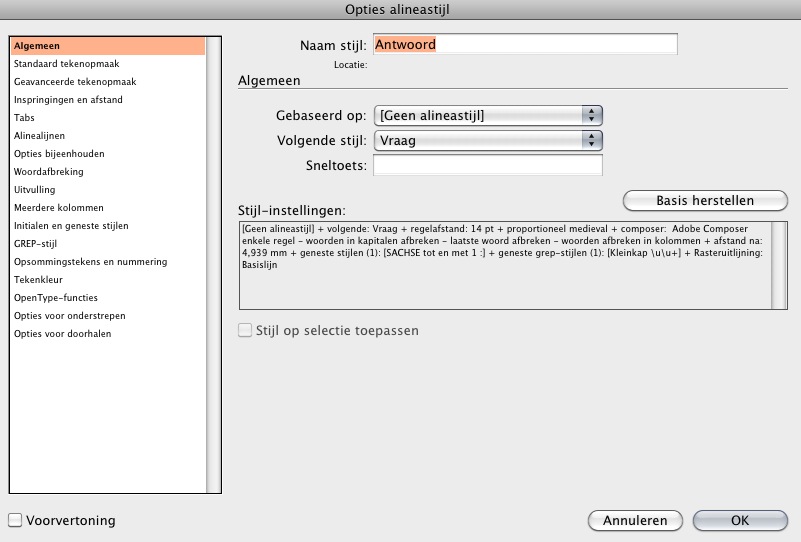Image resolution: width=801 pixels, height=542 pixels.
Task: Select Opties voor doorhalen
Action: click(x=108, y=334)
